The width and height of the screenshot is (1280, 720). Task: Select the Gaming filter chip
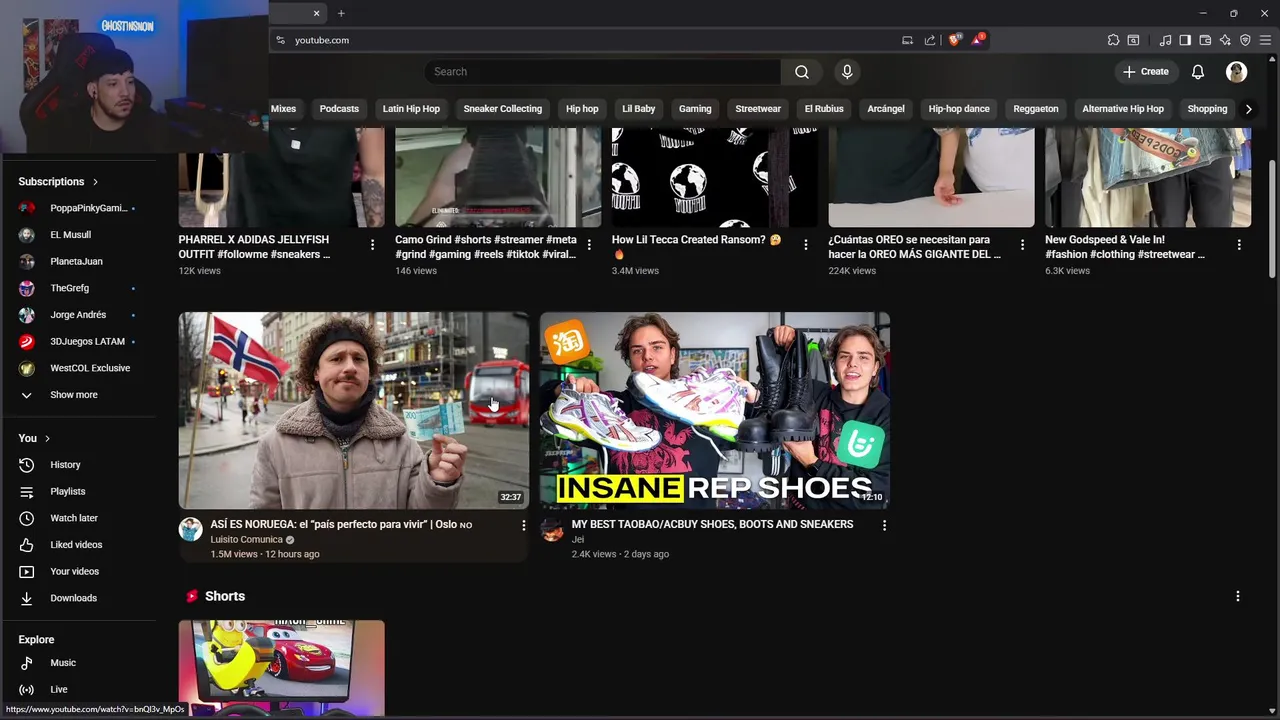coord(695,109)
